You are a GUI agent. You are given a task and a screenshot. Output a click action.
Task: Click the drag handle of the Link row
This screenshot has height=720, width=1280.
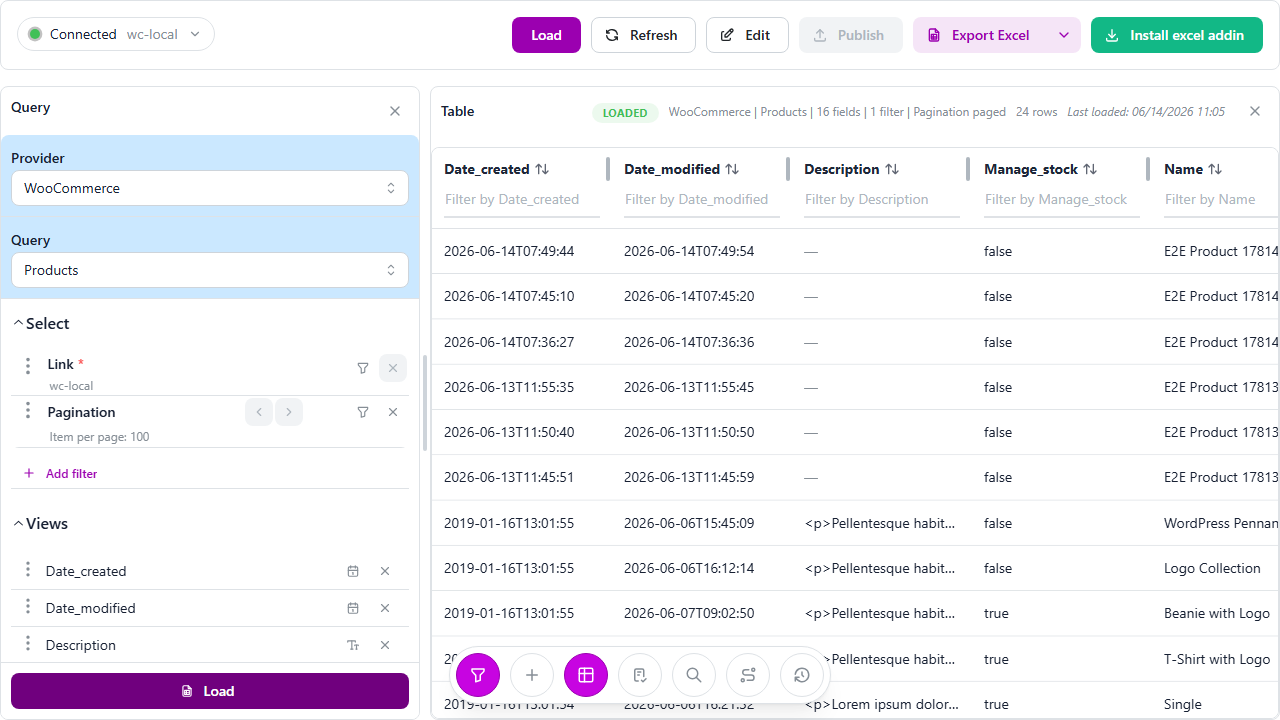pos(28,365)
